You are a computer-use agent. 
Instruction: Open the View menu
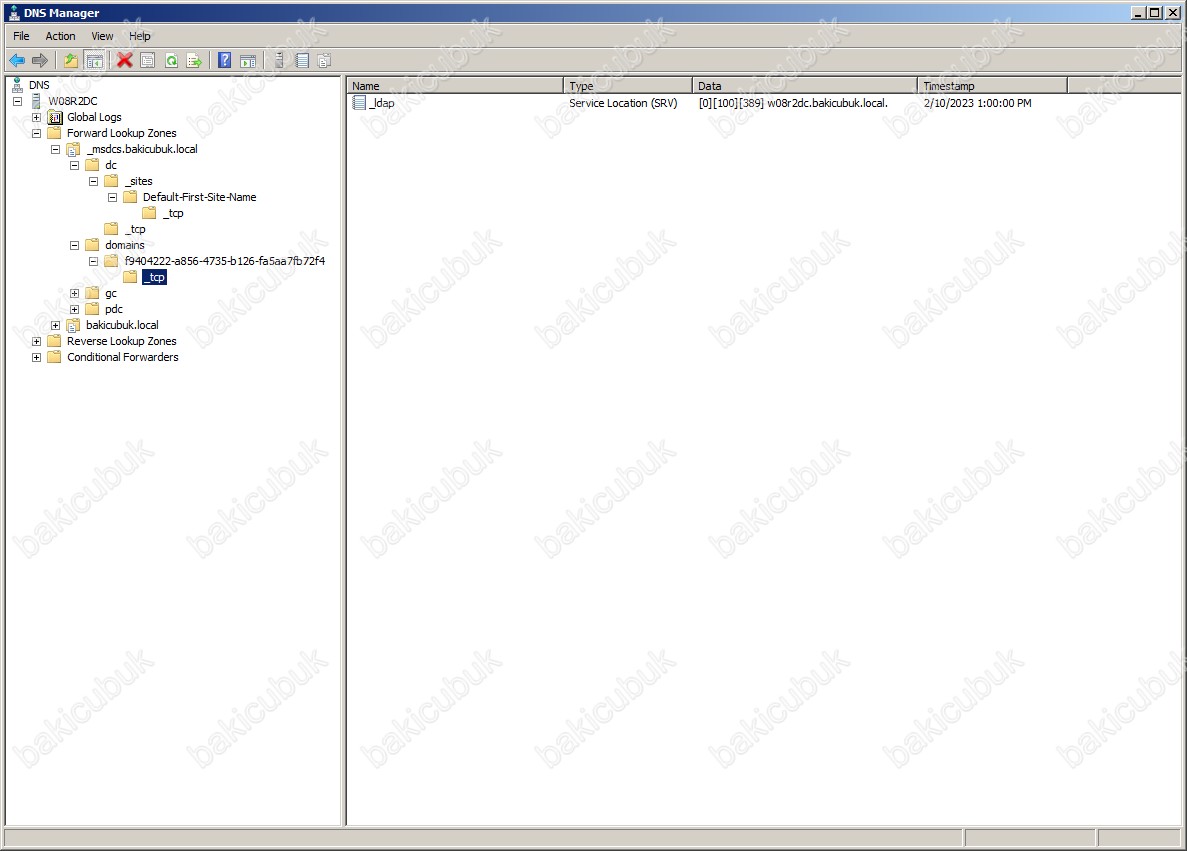102,36
